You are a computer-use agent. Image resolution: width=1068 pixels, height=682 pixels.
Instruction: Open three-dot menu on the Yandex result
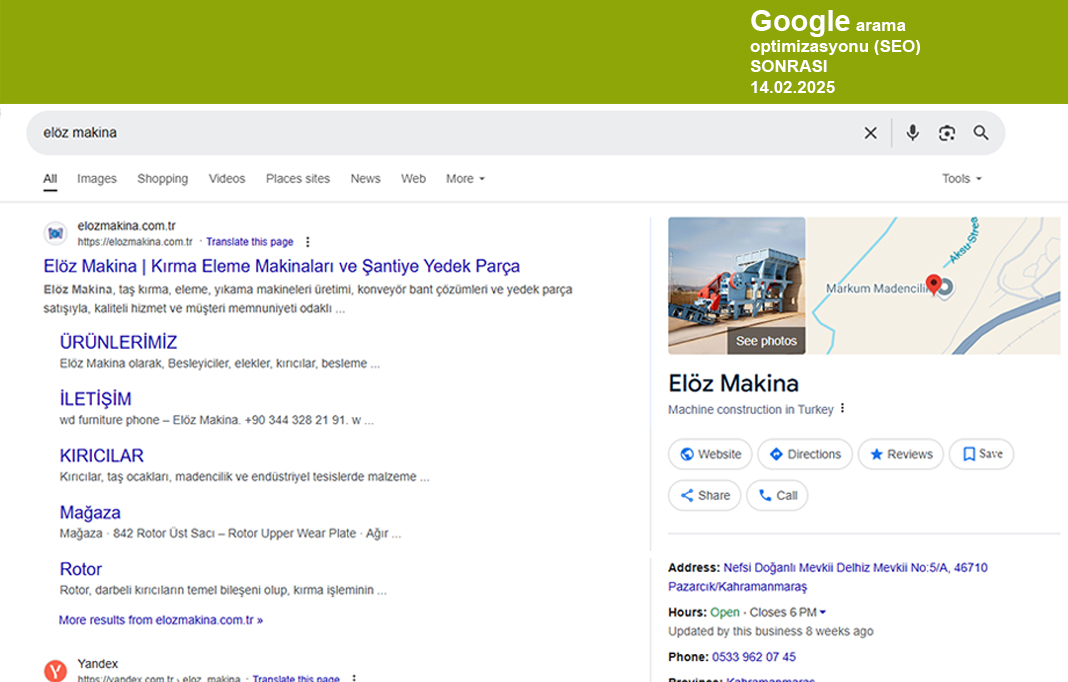[354, 678]
